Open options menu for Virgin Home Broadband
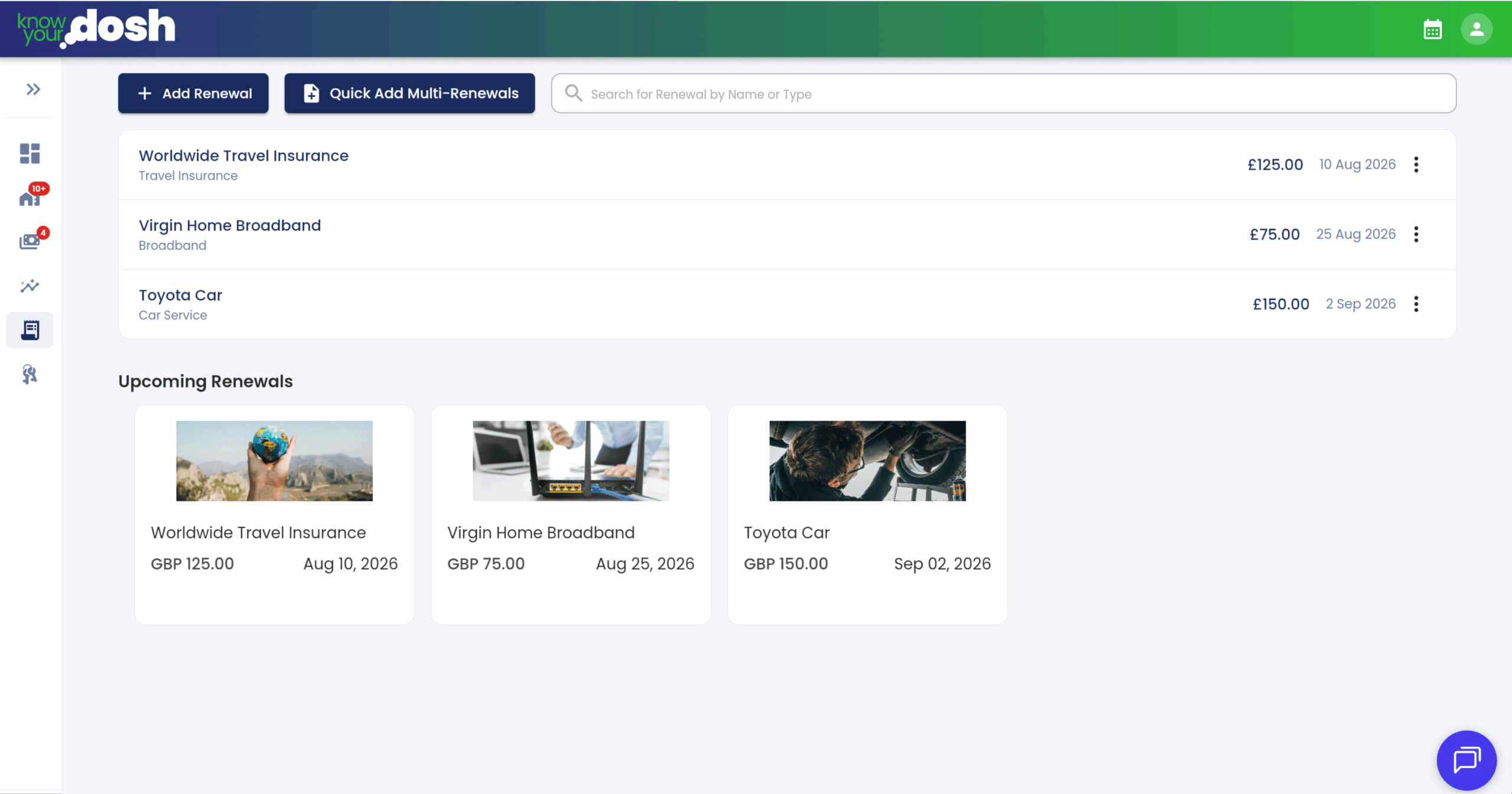Image resolution: width=1512 pixels, height=794 pixels. [x=1416, y=235]
